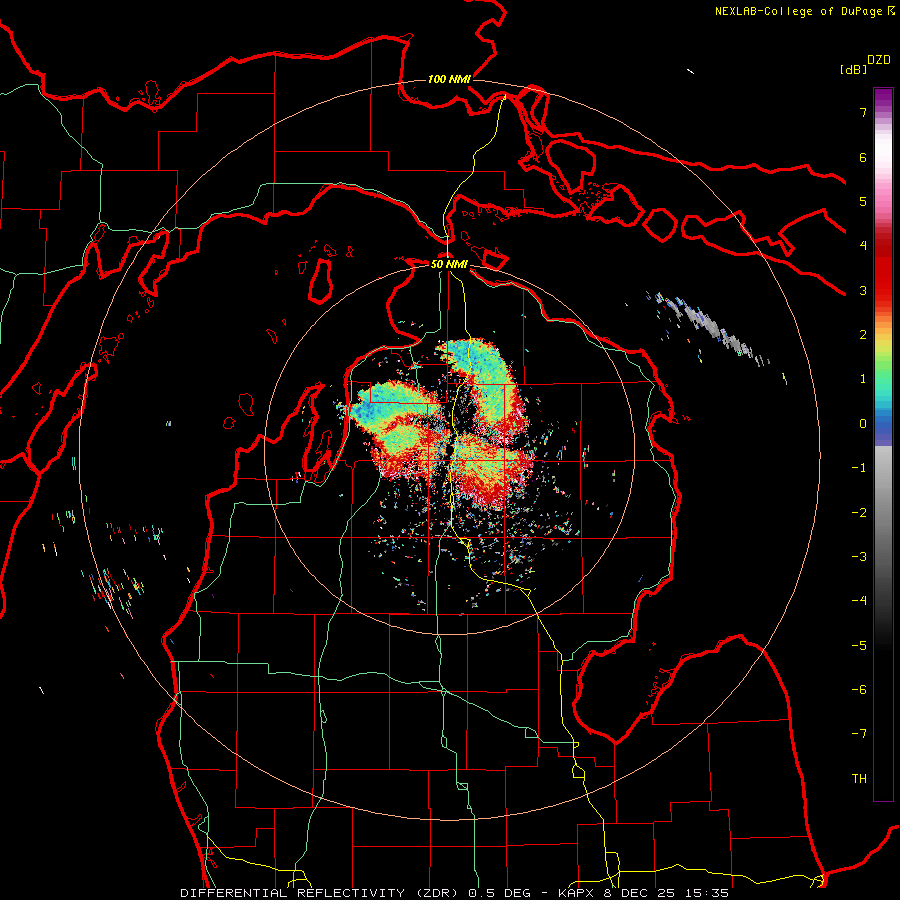Click the -3 value on the color scale
This screenshot has height=900, width=900.
[859, 557]
